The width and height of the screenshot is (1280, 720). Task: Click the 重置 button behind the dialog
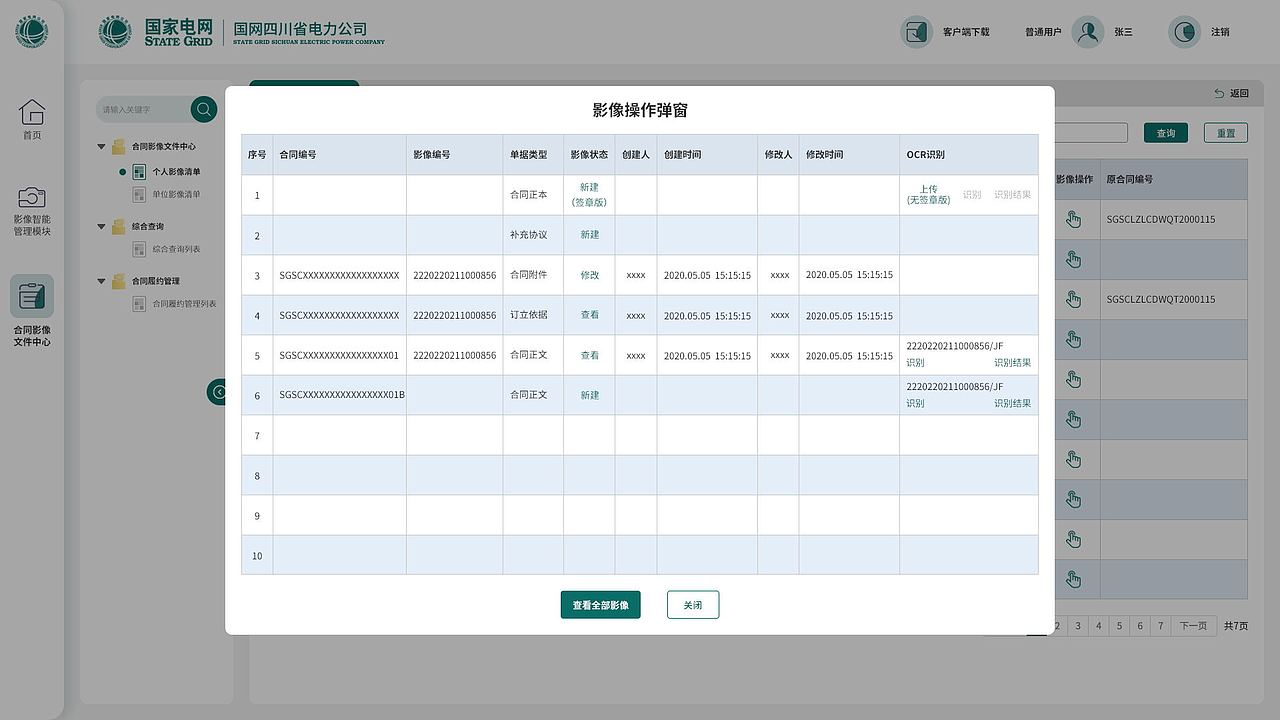pyautogui.click(x=1226, y=133)
